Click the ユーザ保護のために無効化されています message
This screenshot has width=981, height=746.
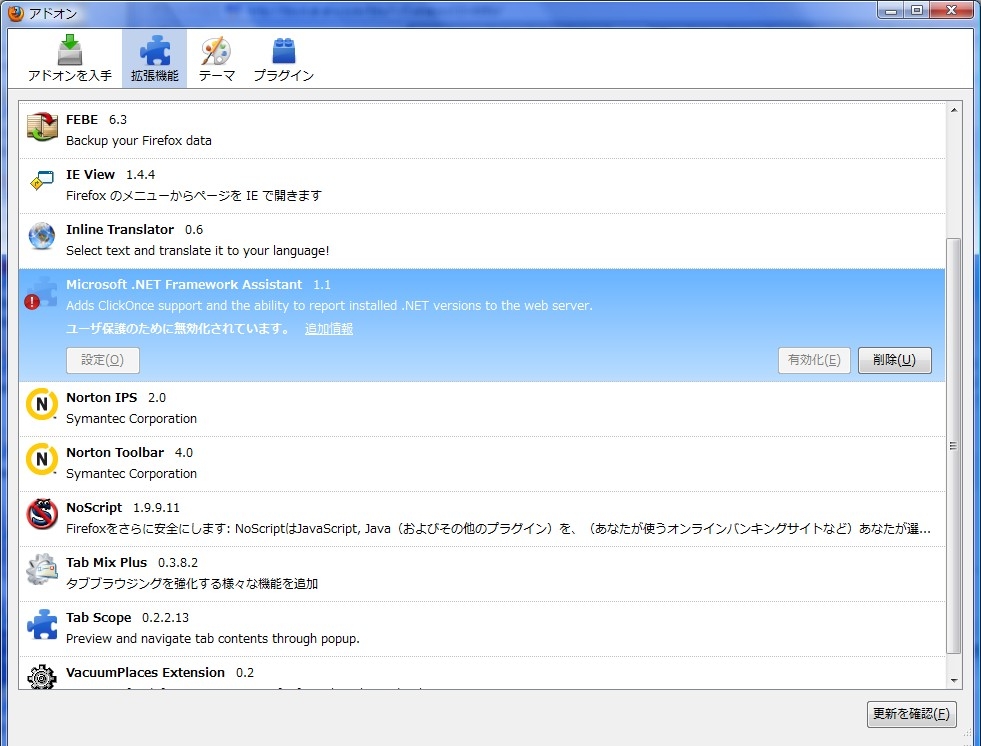[178, 329]
